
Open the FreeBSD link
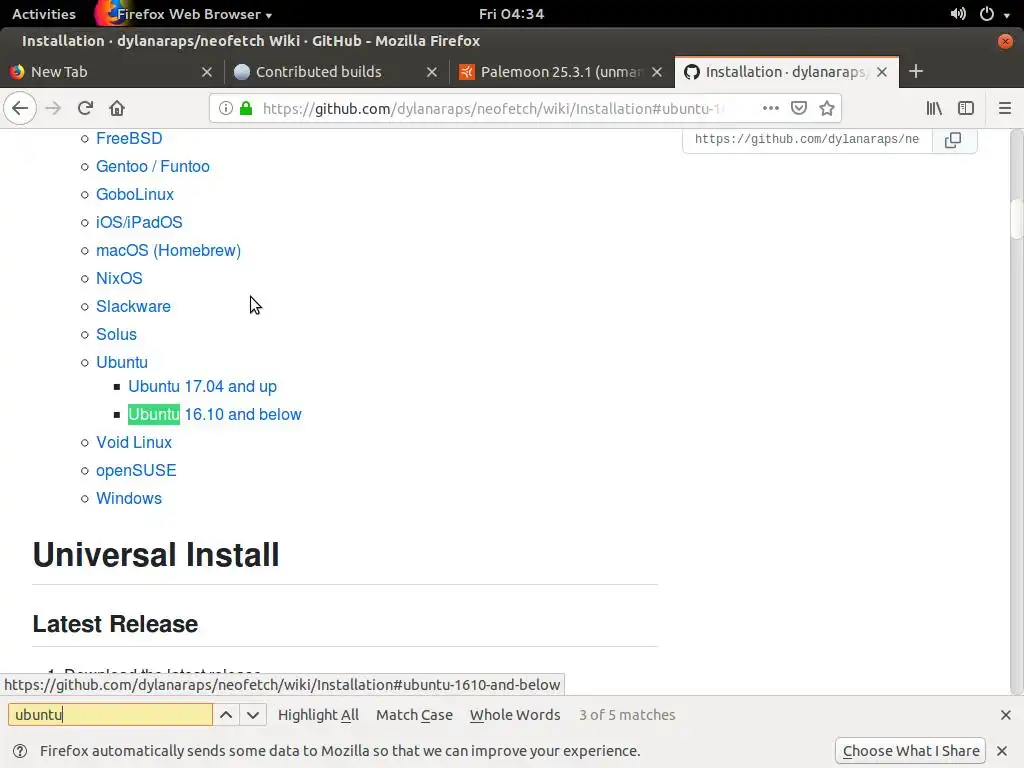tap(129, 138)
